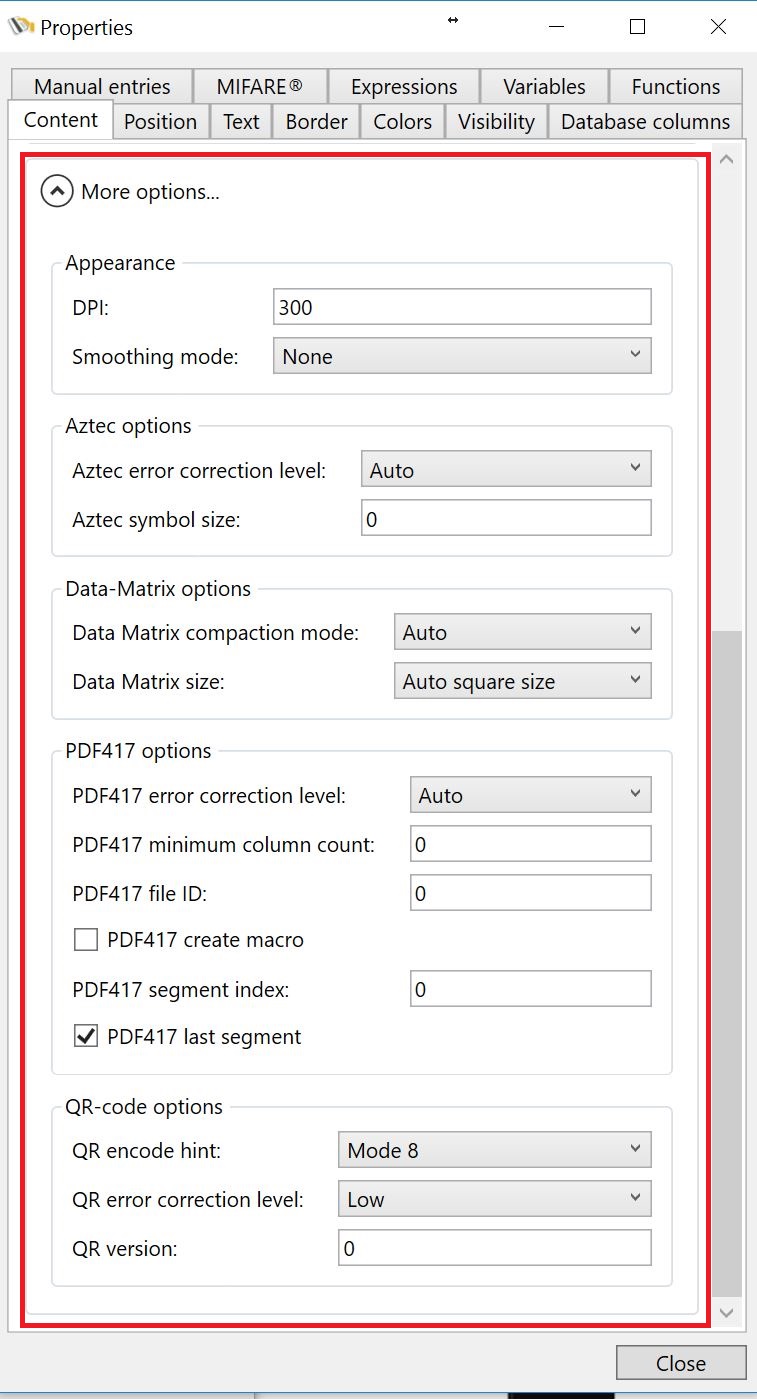Click the vertical scrollbar thumb
This screenshot has height=1399, width=757.
pos(727,963)
